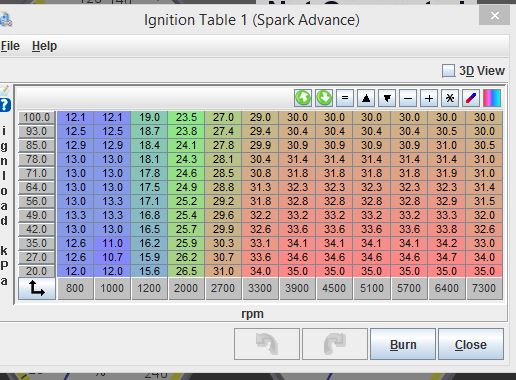Click the Close button
Viewport: 516px width, 380px height.
(471, 344)
